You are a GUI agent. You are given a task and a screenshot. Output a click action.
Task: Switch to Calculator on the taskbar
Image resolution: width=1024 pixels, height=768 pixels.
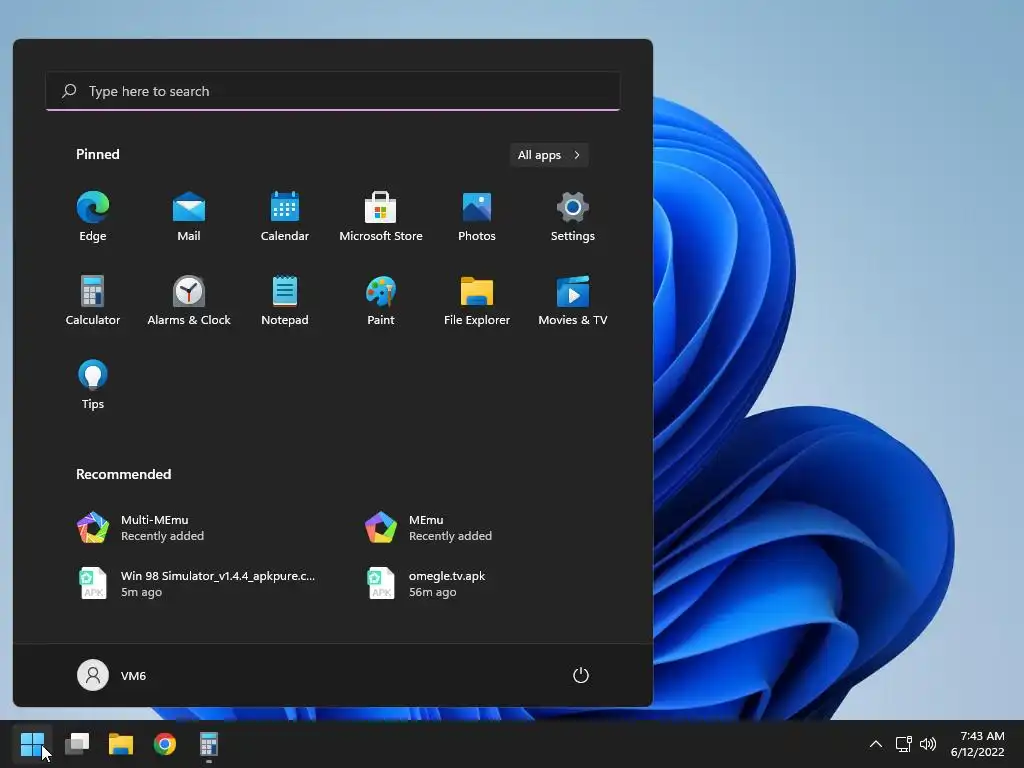(209, 744)
